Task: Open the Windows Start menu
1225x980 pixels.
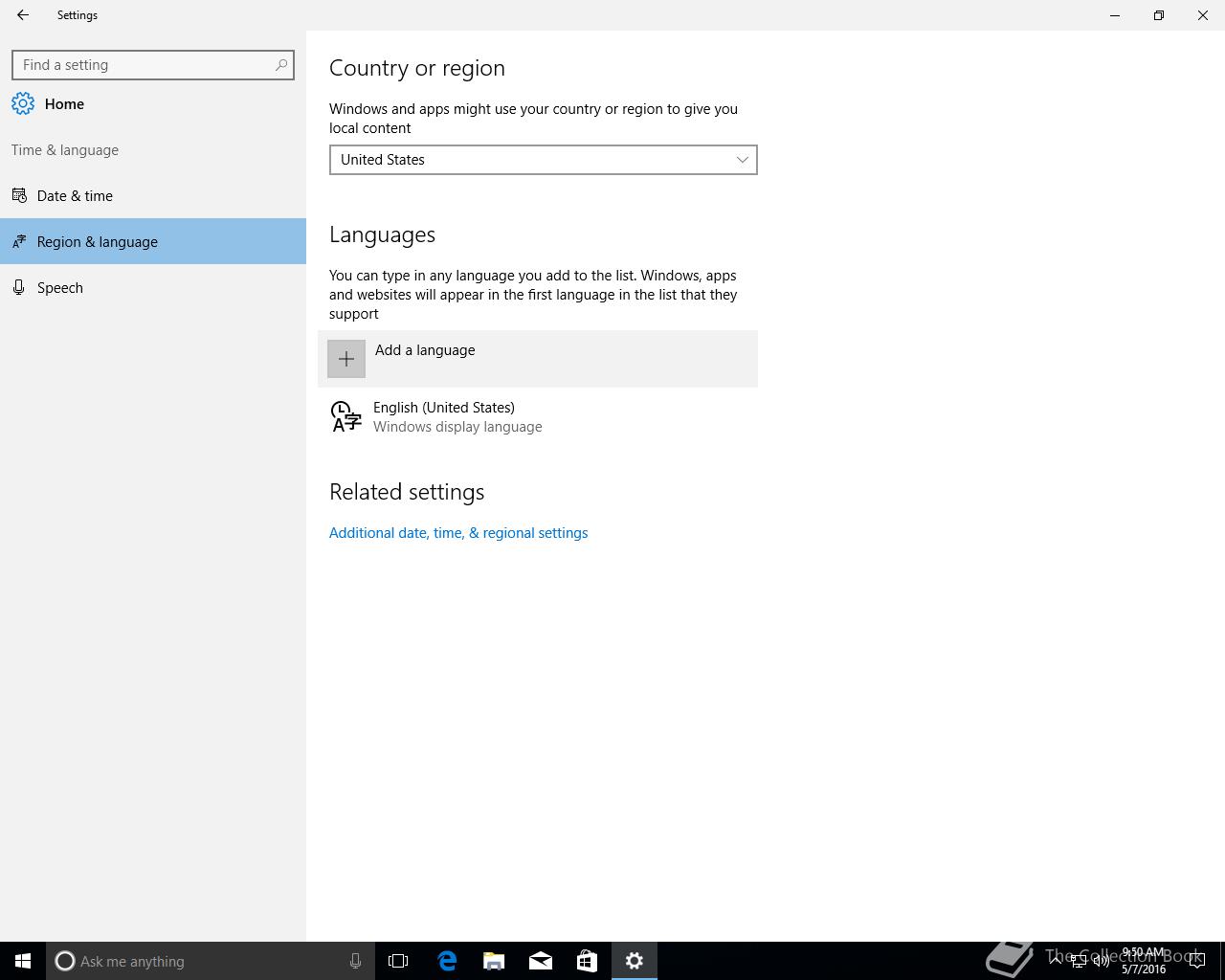Action: (x=23, y=961)
